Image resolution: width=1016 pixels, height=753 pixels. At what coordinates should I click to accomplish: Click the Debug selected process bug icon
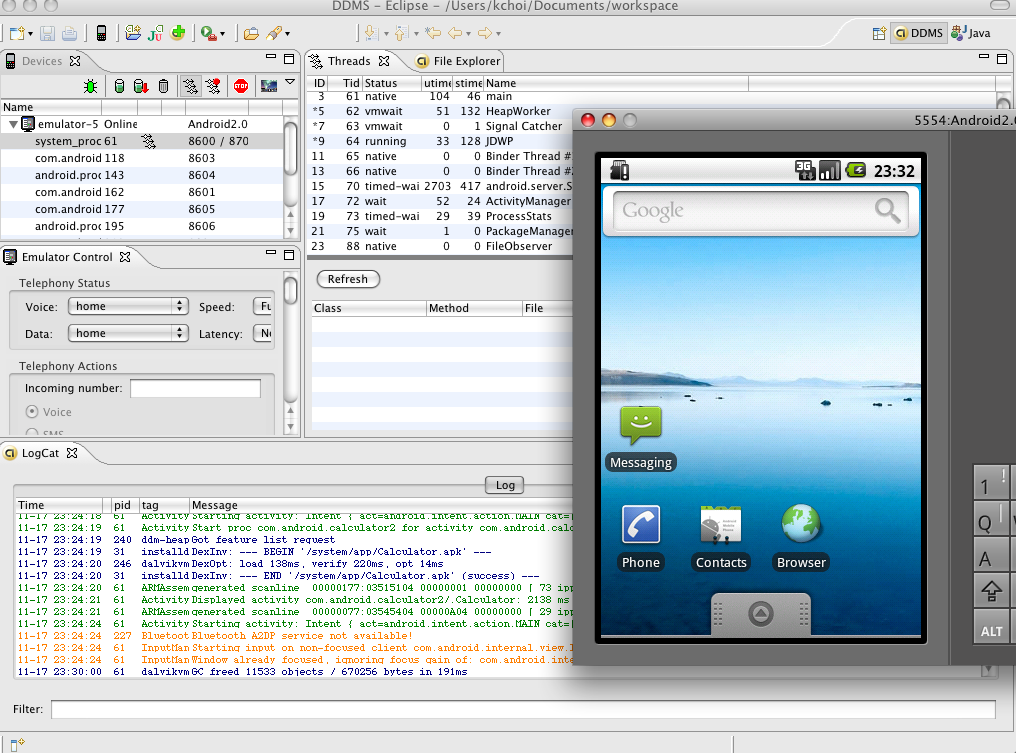(x=91, y=86)
